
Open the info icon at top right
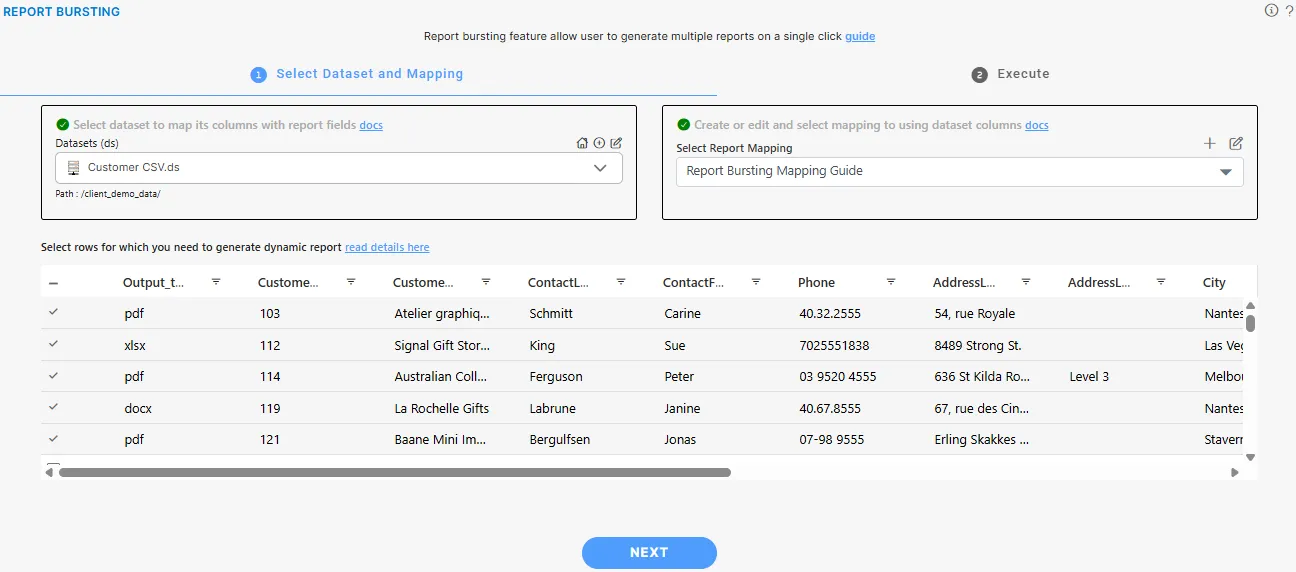[x=1271, y=11]
